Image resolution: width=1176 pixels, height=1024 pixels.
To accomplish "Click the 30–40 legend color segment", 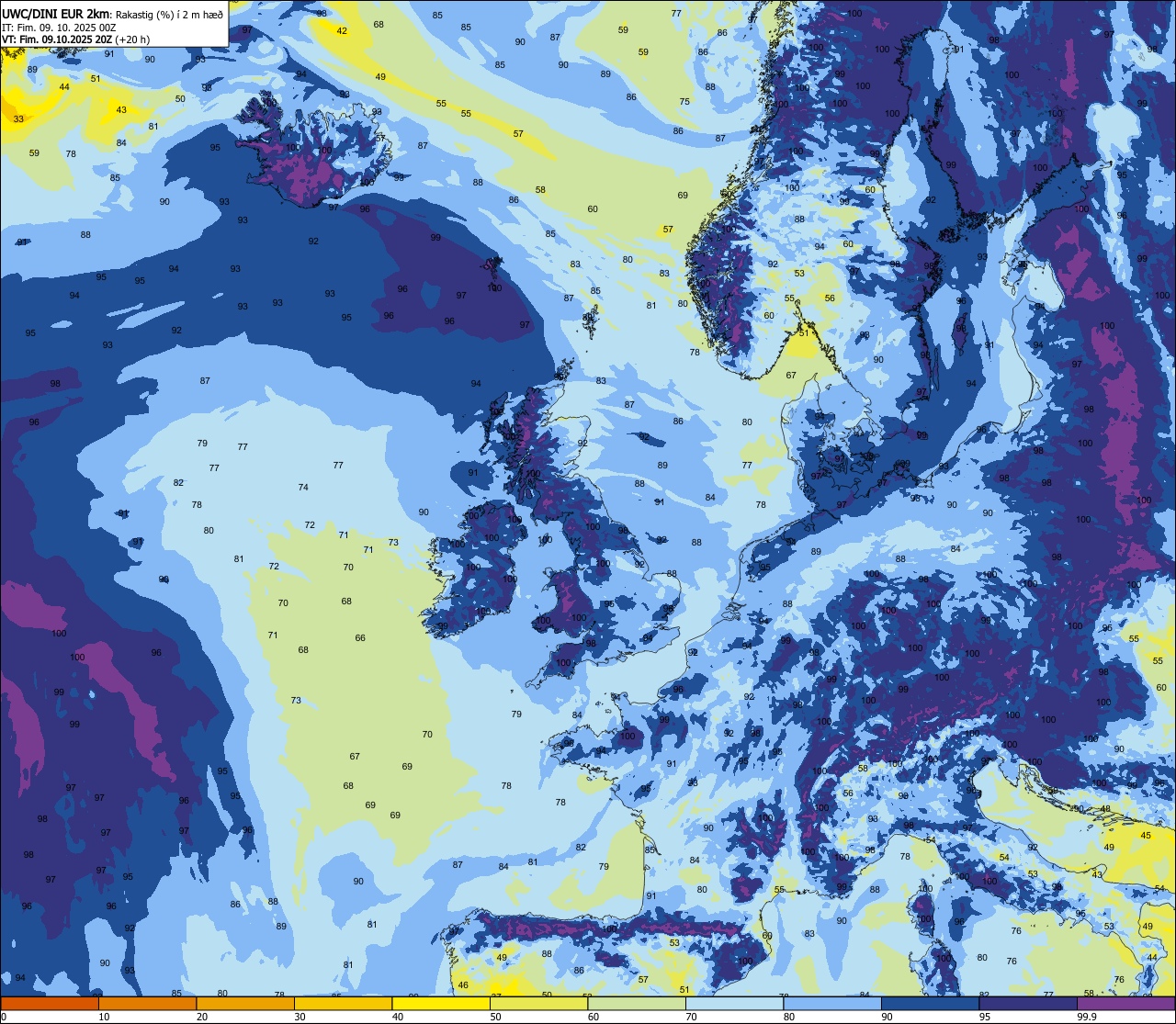I will click(343, 1003).
